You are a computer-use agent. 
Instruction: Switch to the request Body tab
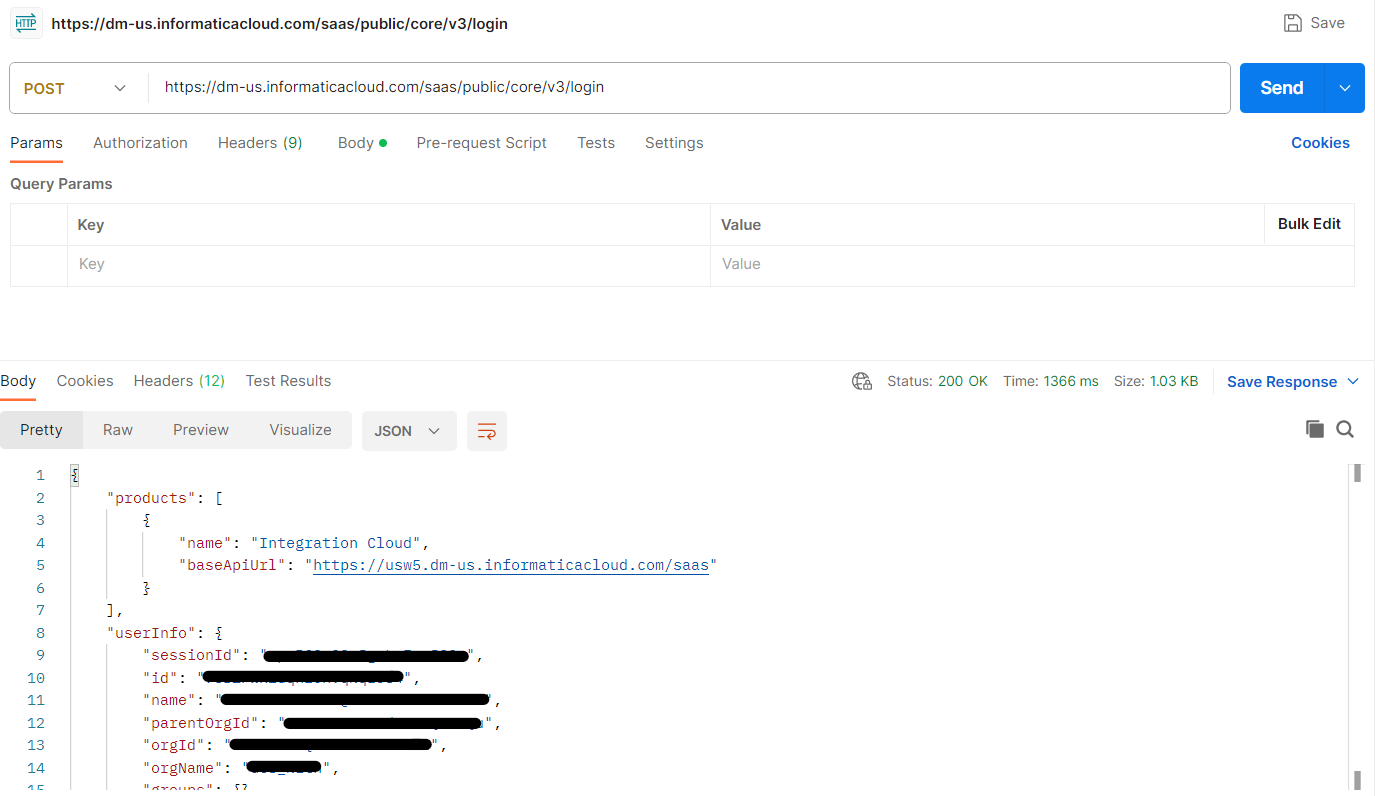point(362,143)
